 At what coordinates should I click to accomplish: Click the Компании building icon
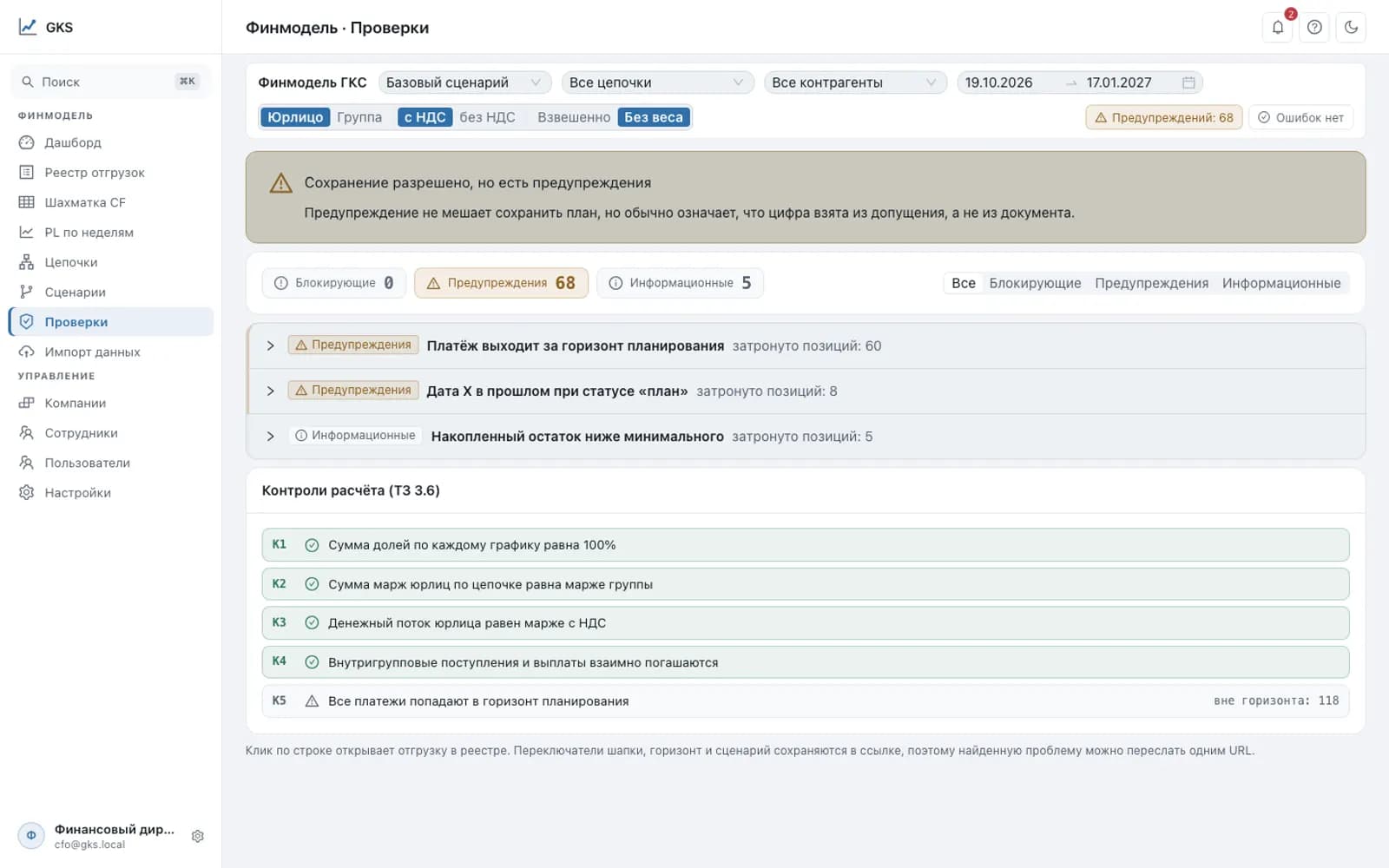pyautogui.click(x=27, y=403)
